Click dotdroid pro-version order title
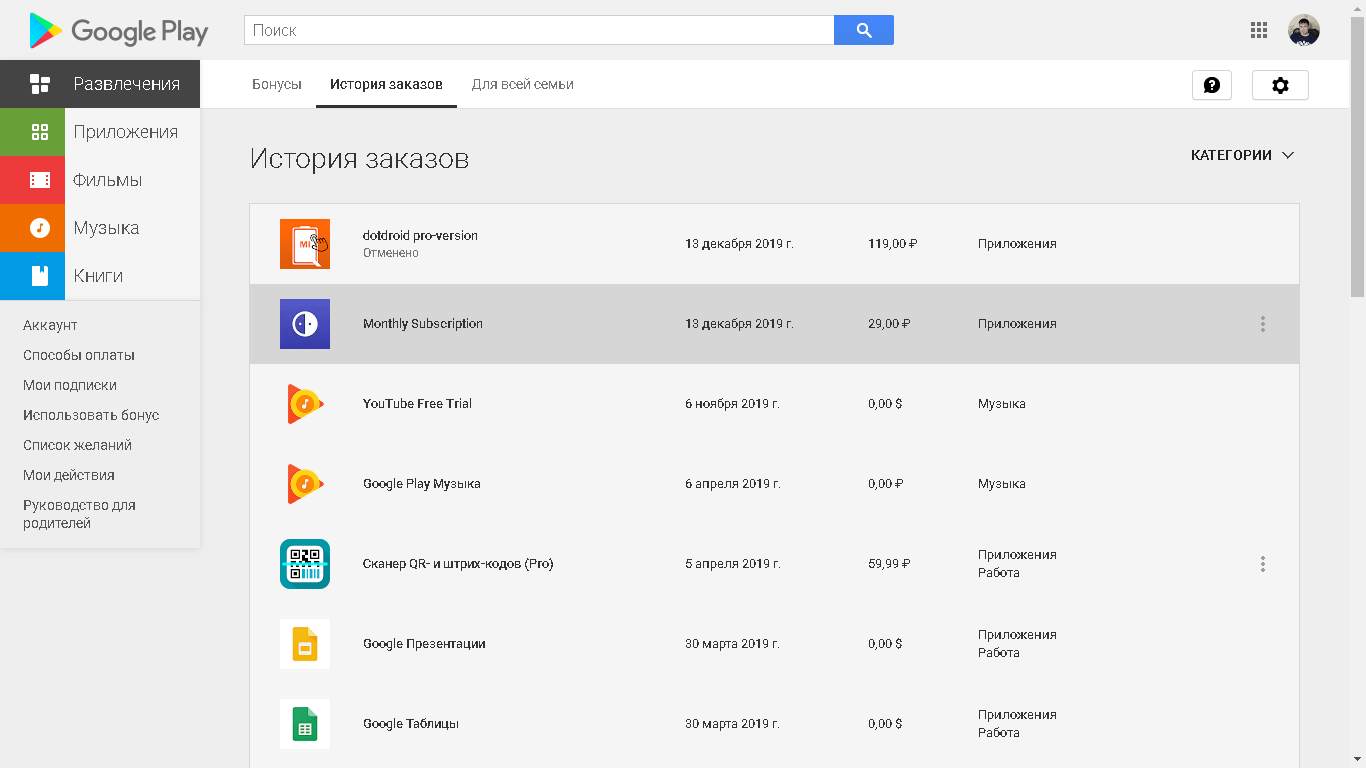 pyautogui.click(x=420, y=236)
